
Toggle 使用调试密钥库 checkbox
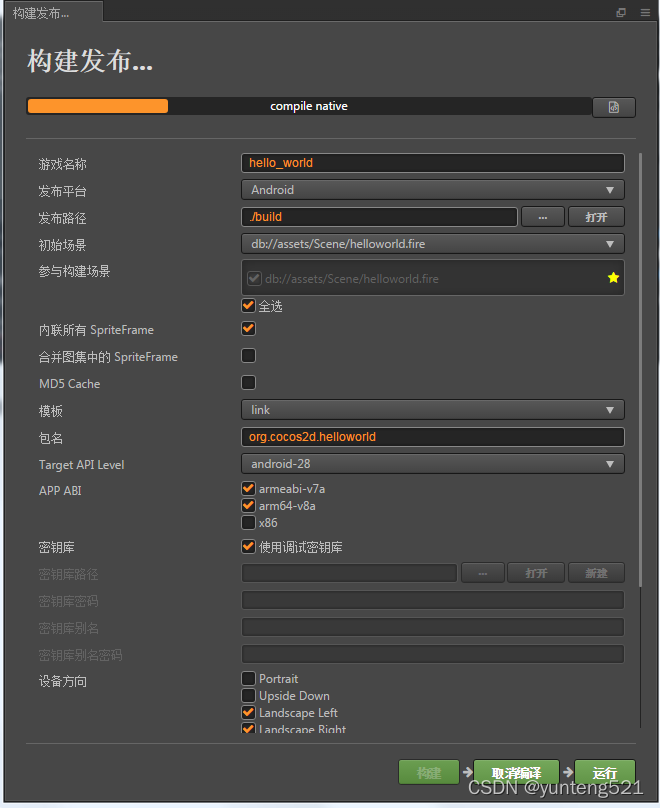pos(248,546)
